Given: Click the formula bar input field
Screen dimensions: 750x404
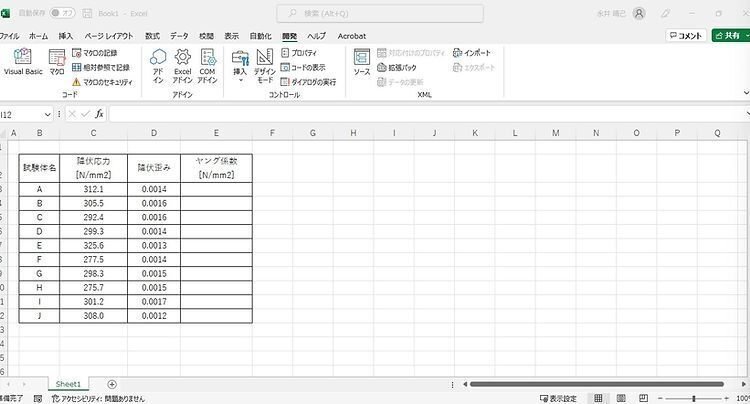Looking at the screenshot, I should tap(428, 114).
